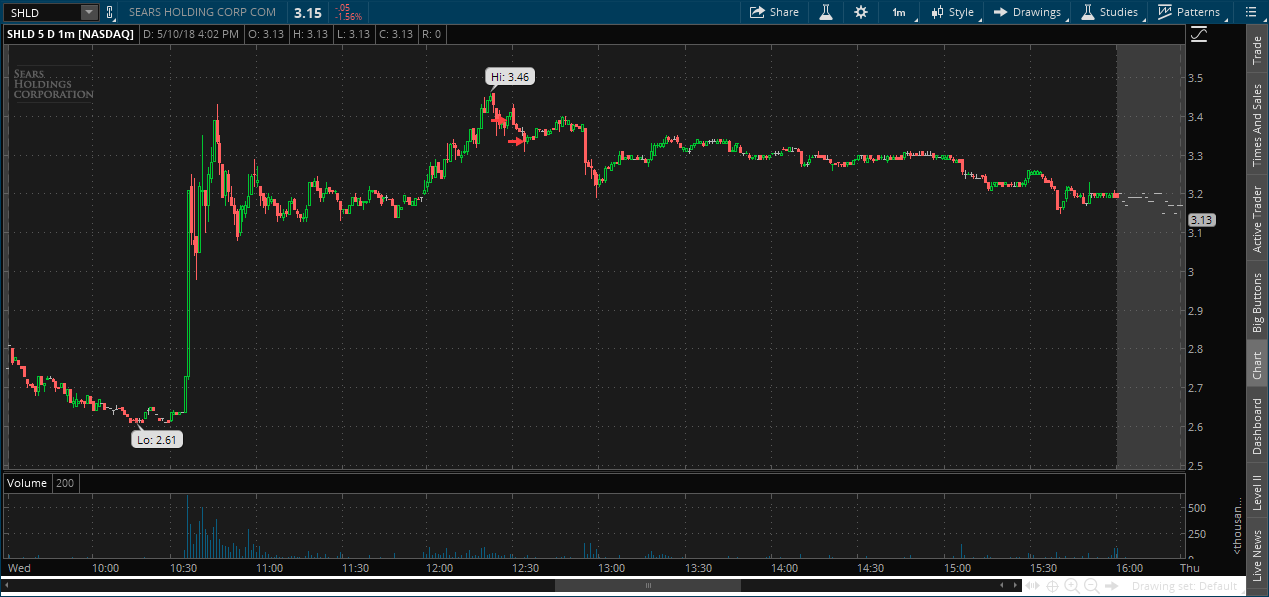Toggle the price axis scale icon

(1199, 35)
